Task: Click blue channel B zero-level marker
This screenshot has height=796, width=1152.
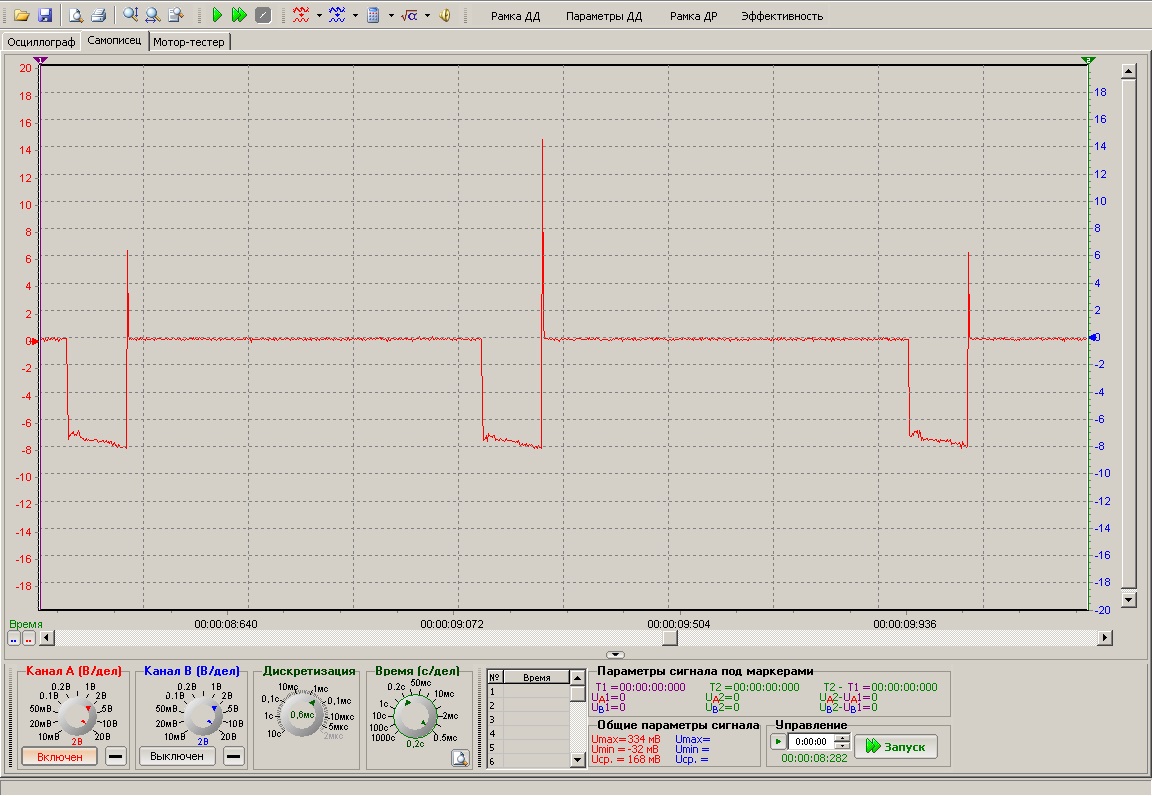Action: [1093, 337]
